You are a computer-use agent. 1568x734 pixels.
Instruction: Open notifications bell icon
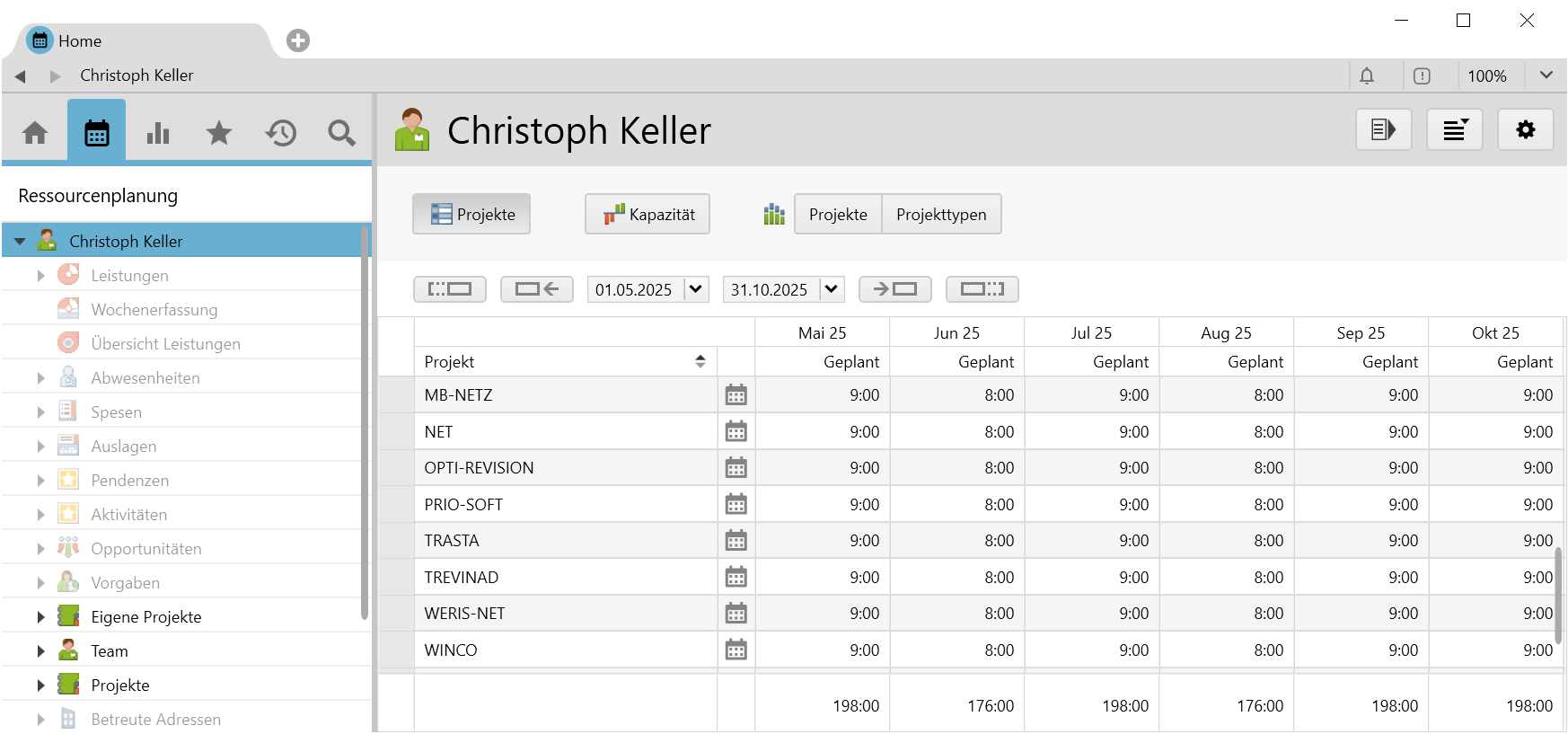(x=1366, y=76)
